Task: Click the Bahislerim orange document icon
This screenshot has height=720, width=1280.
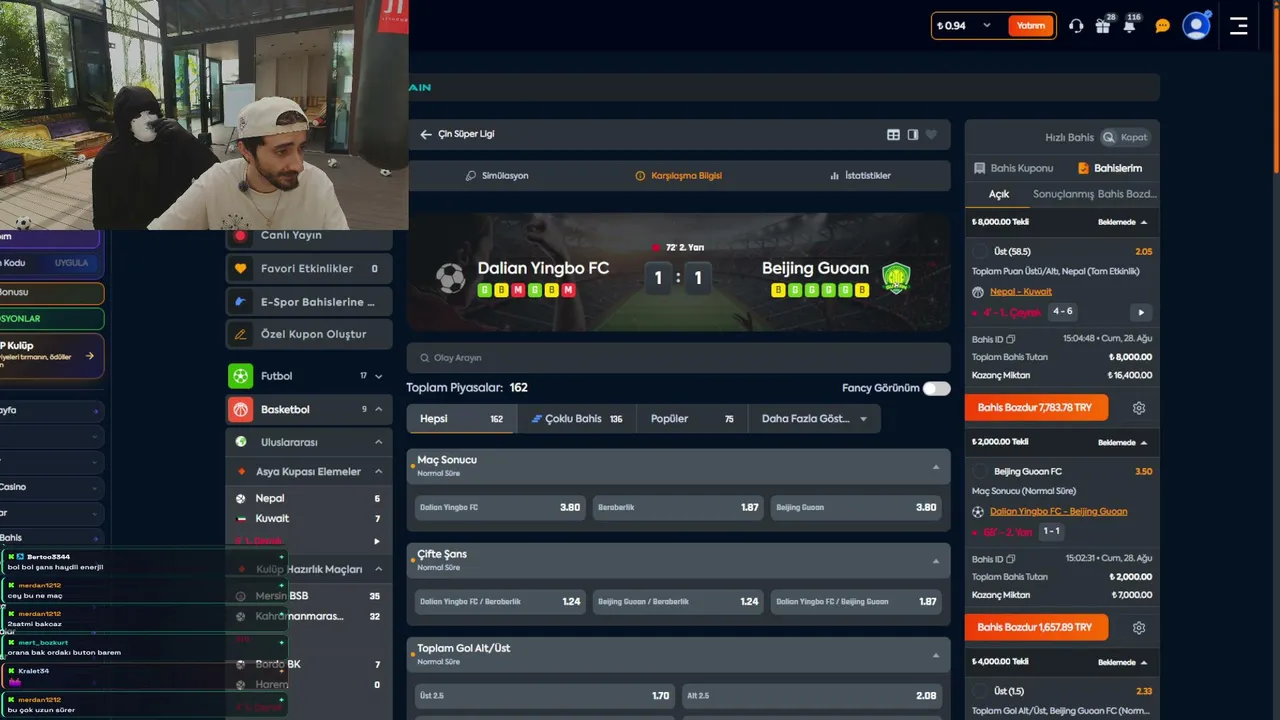Action: 1083,168
